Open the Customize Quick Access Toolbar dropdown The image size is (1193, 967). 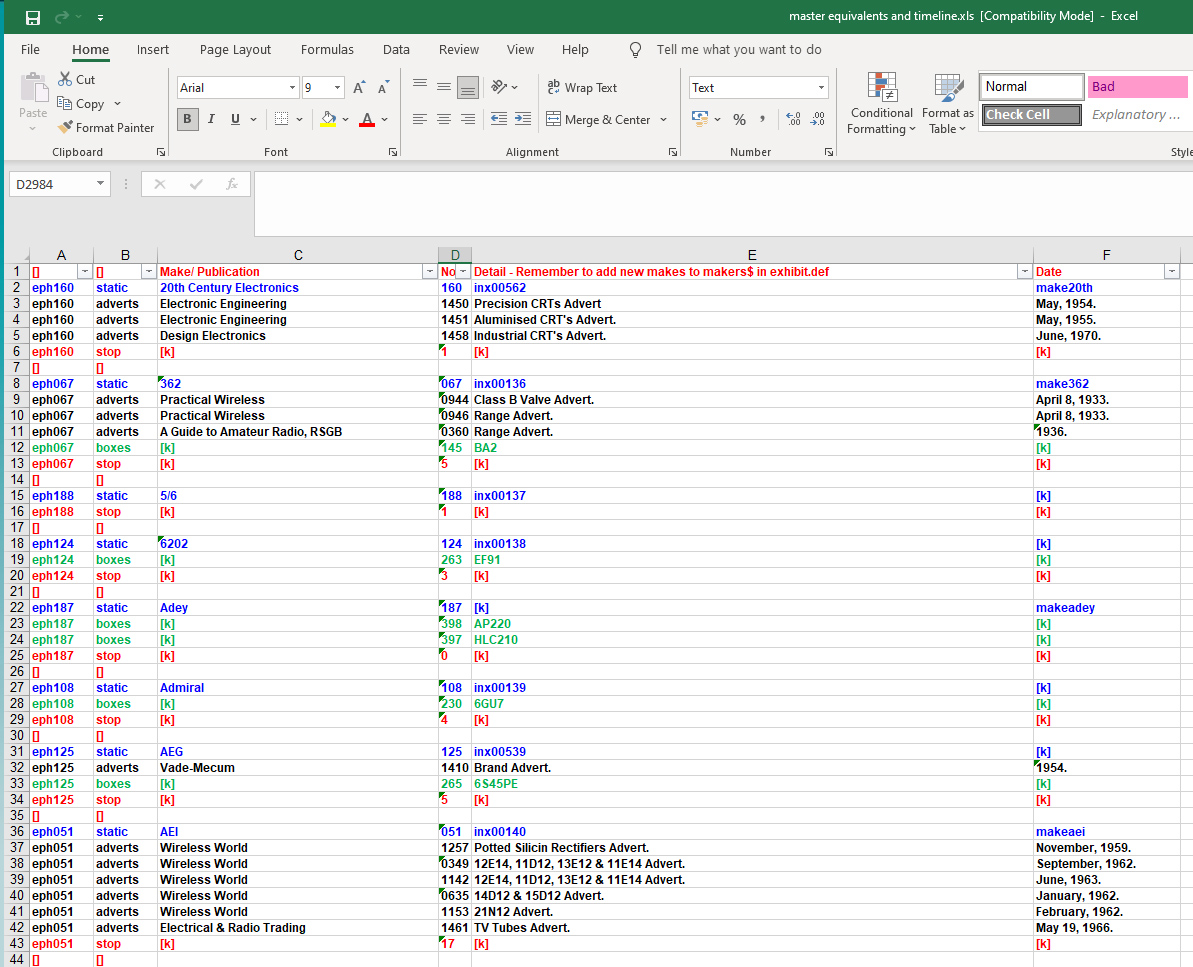click(x=100, y=17)
